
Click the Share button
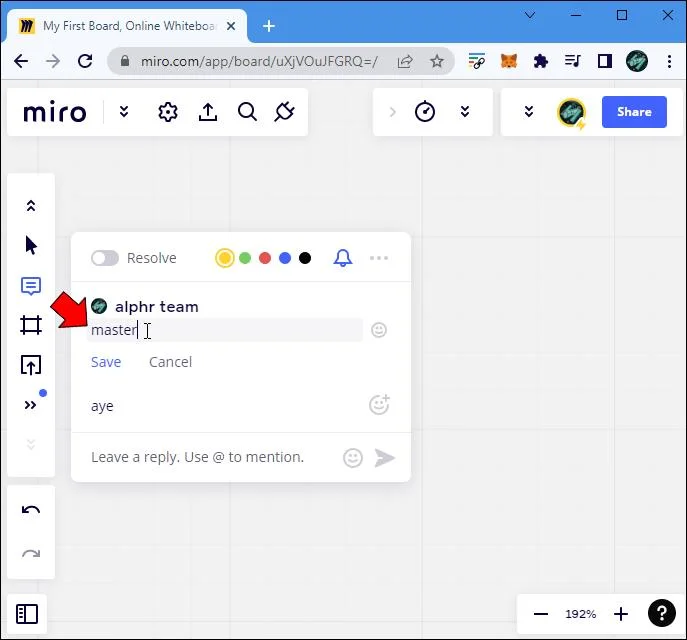point(634,112)
